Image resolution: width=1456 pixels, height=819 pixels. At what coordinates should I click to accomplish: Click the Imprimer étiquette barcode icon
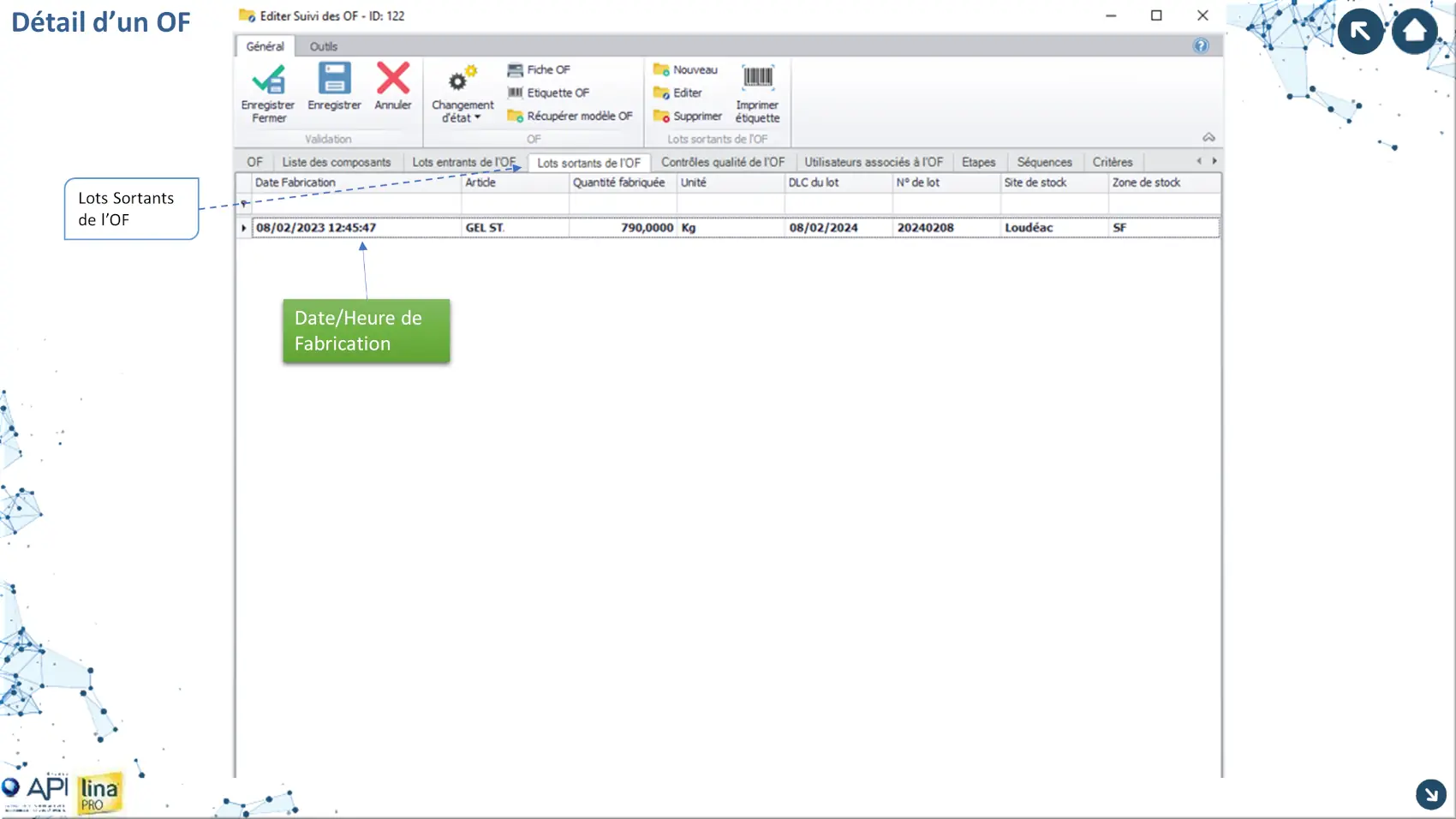click(x=757, y=78)
